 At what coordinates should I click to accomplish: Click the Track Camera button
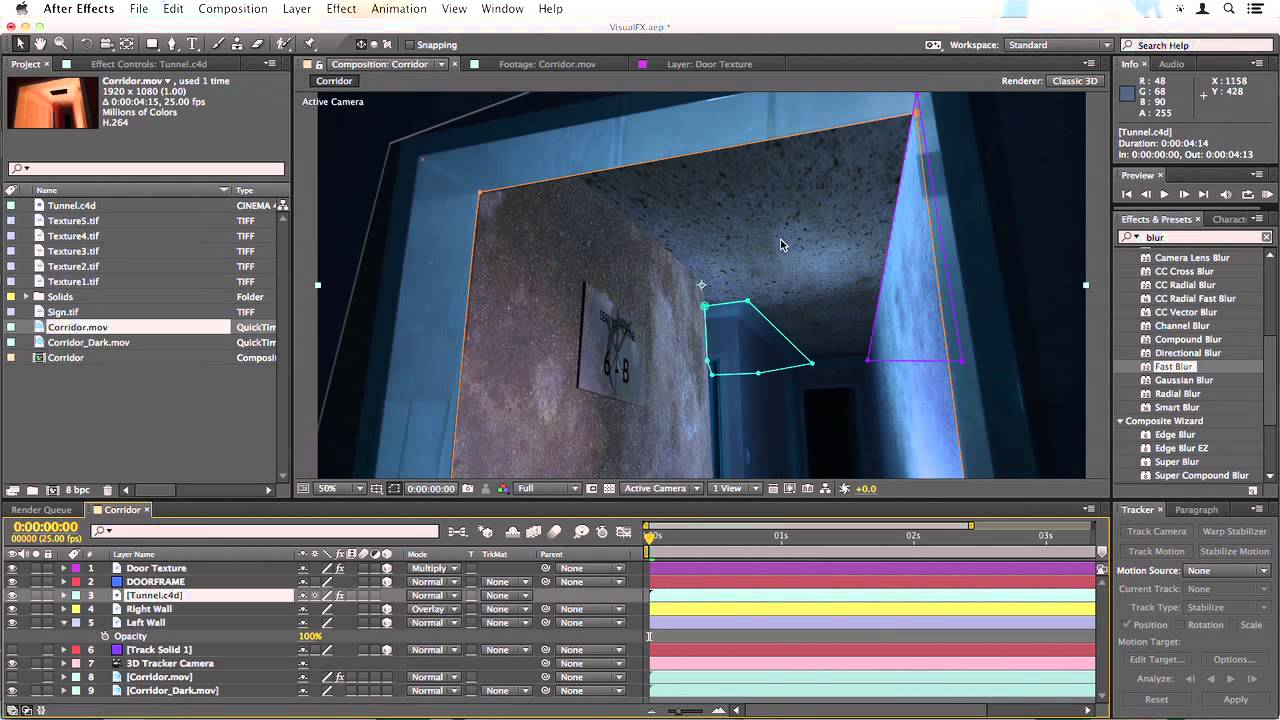pyautogui.click(x=1156, y=532)
